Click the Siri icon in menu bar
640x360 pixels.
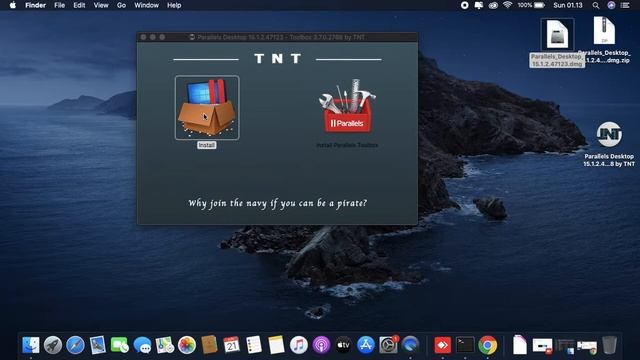pyautogui.click(x=611, y=5)
